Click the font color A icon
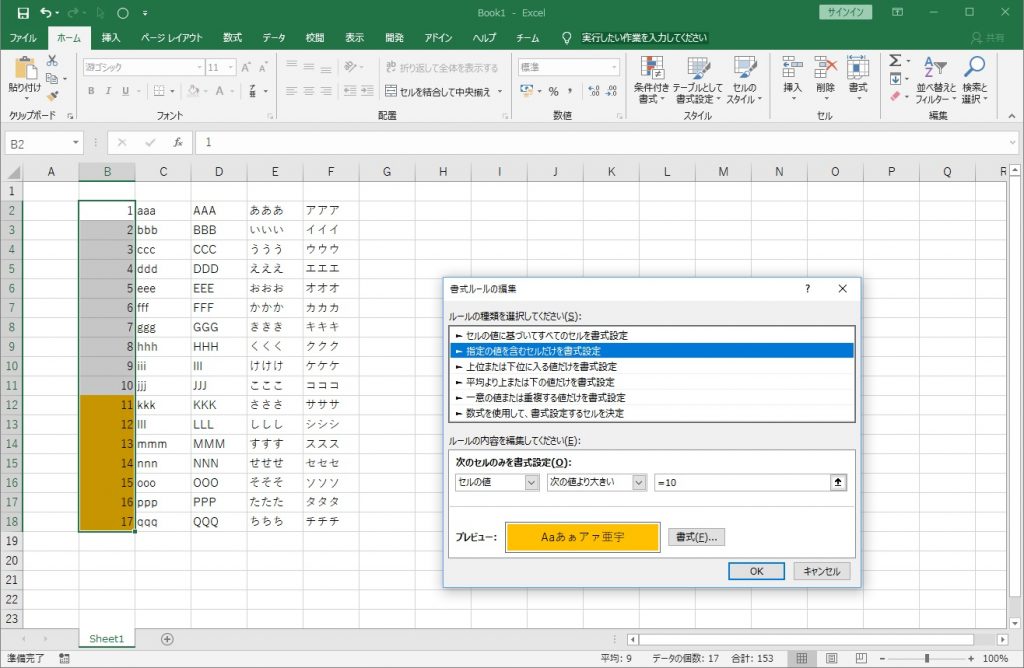Image resolution: width=1024 pixels, height=668 pixels. [220, 91]
